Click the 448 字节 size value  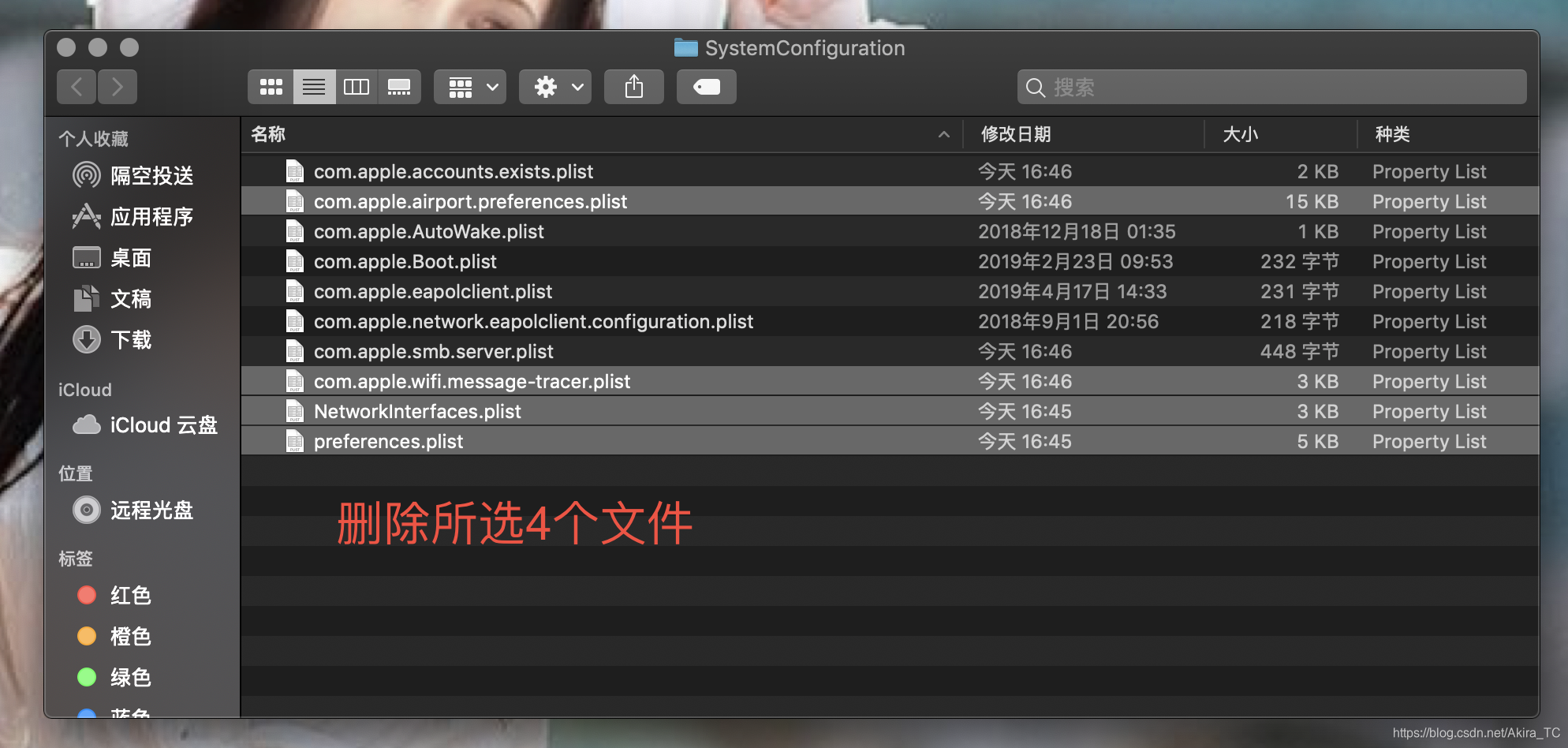coord(1299,351)
